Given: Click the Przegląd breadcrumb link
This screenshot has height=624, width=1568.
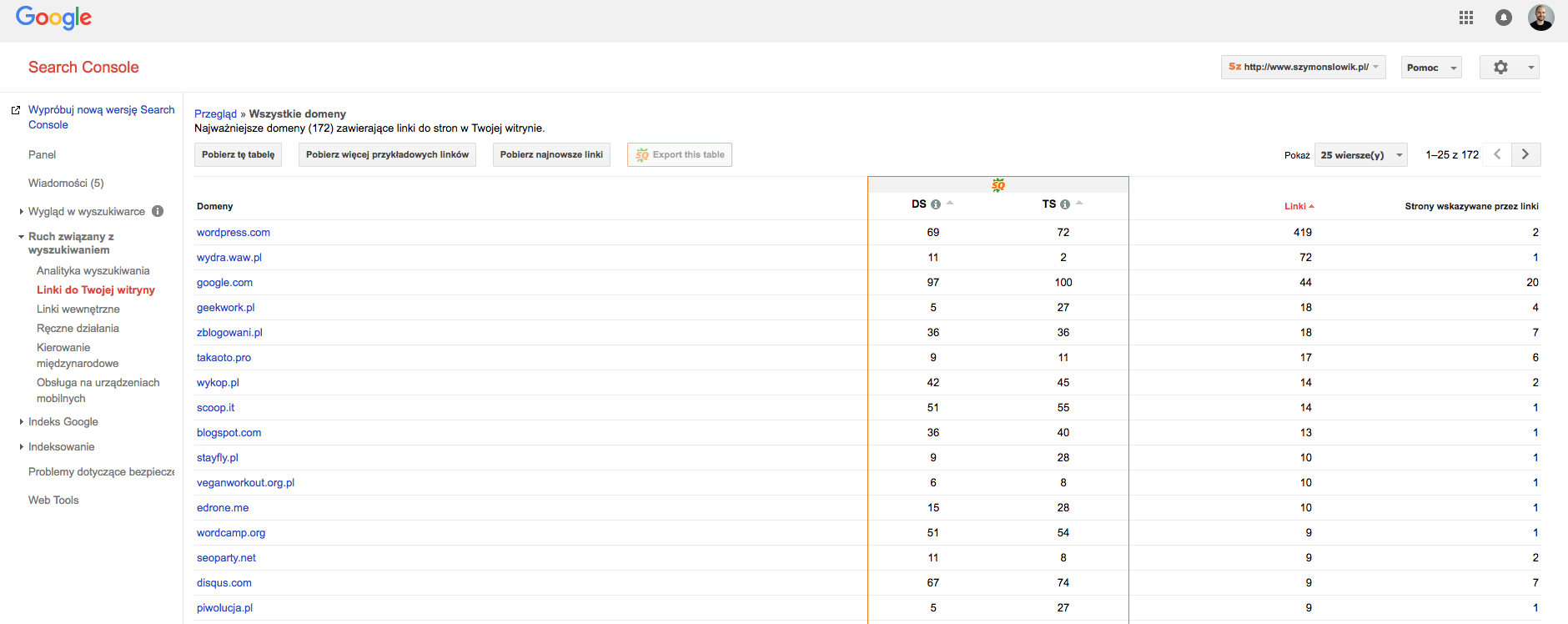Looking at the screenshot, I should point(215,113).
